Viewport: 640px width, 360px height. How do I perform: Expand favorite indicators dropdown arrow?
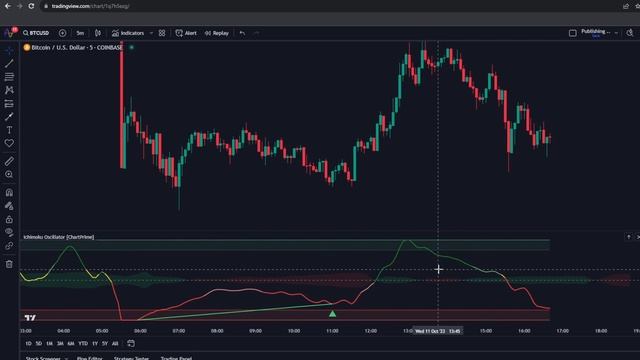[x=151, y=33]
